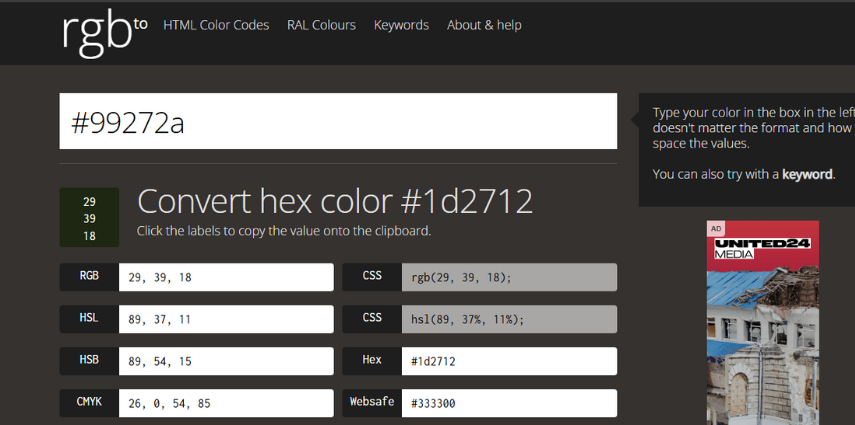Screen dimensions: 855x425
Task: Copy value via the HSB label
Action: (89, 361)
